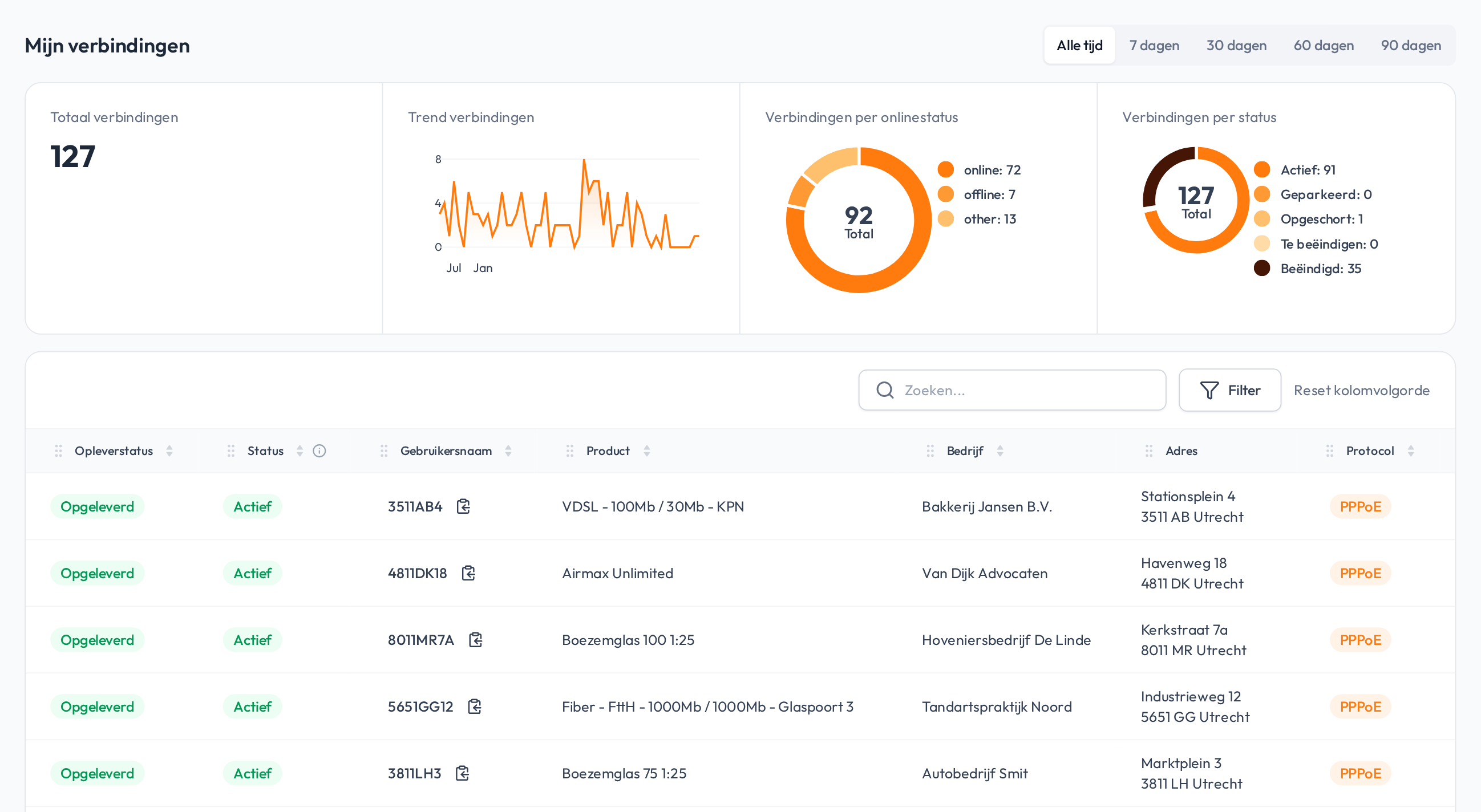Click Reset kolomvolgorde link

point(1361,390)
